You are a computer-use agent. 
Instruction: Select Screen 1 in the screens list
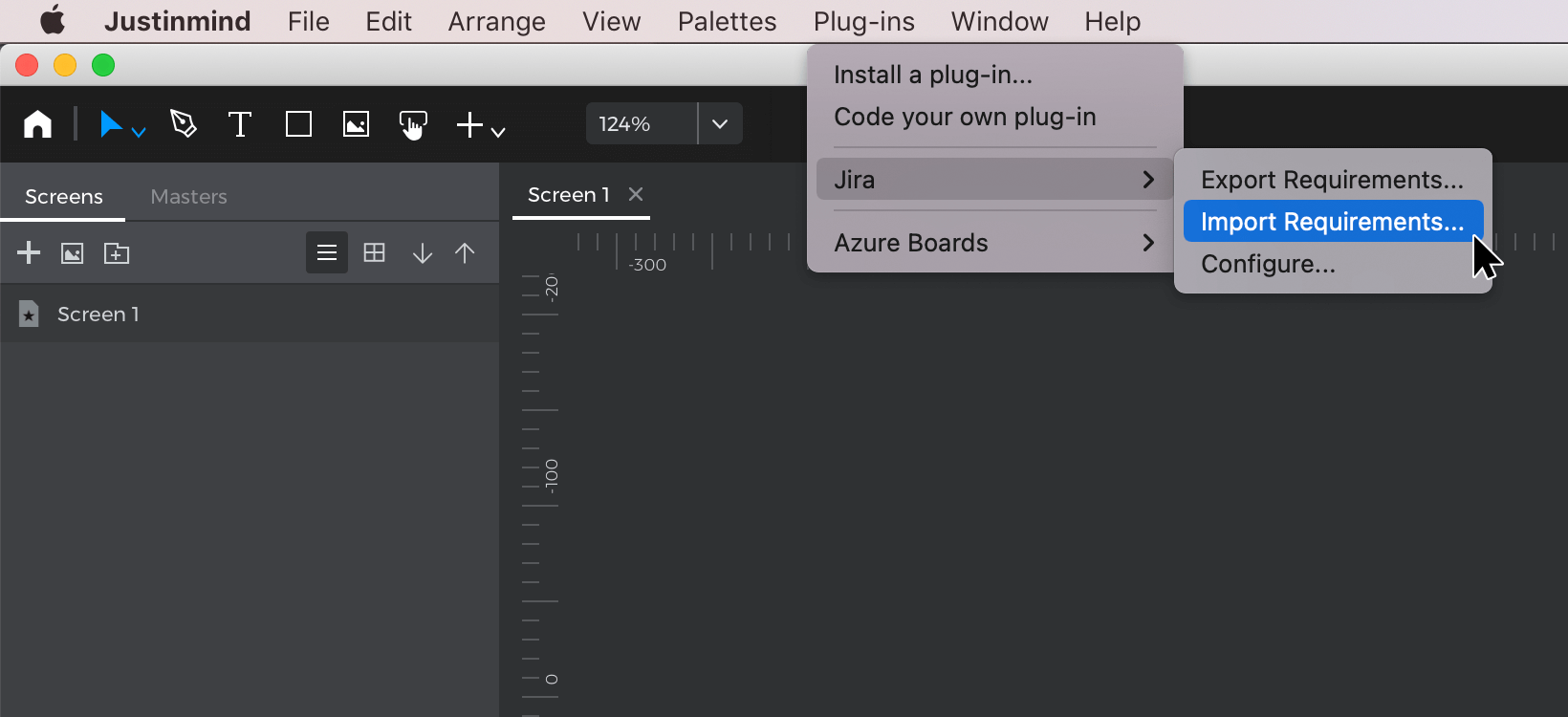tap(250, 314)
